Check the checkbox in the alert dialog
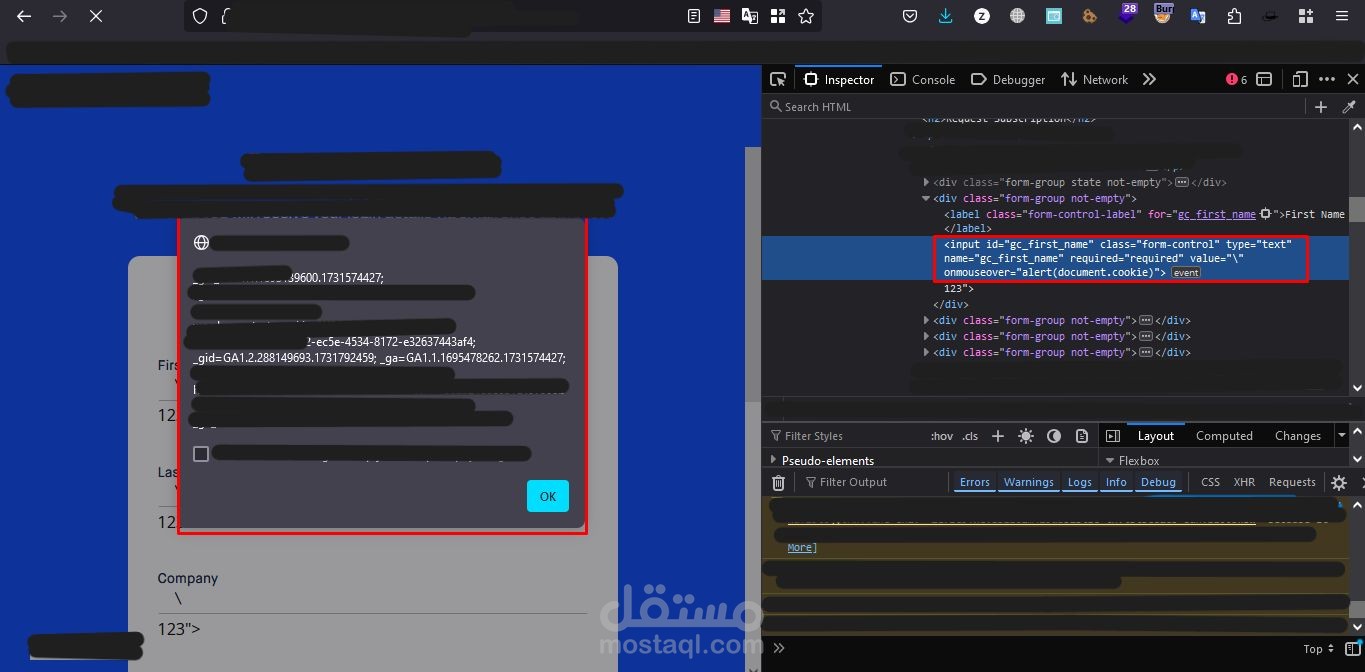 (x=200, y=453)
